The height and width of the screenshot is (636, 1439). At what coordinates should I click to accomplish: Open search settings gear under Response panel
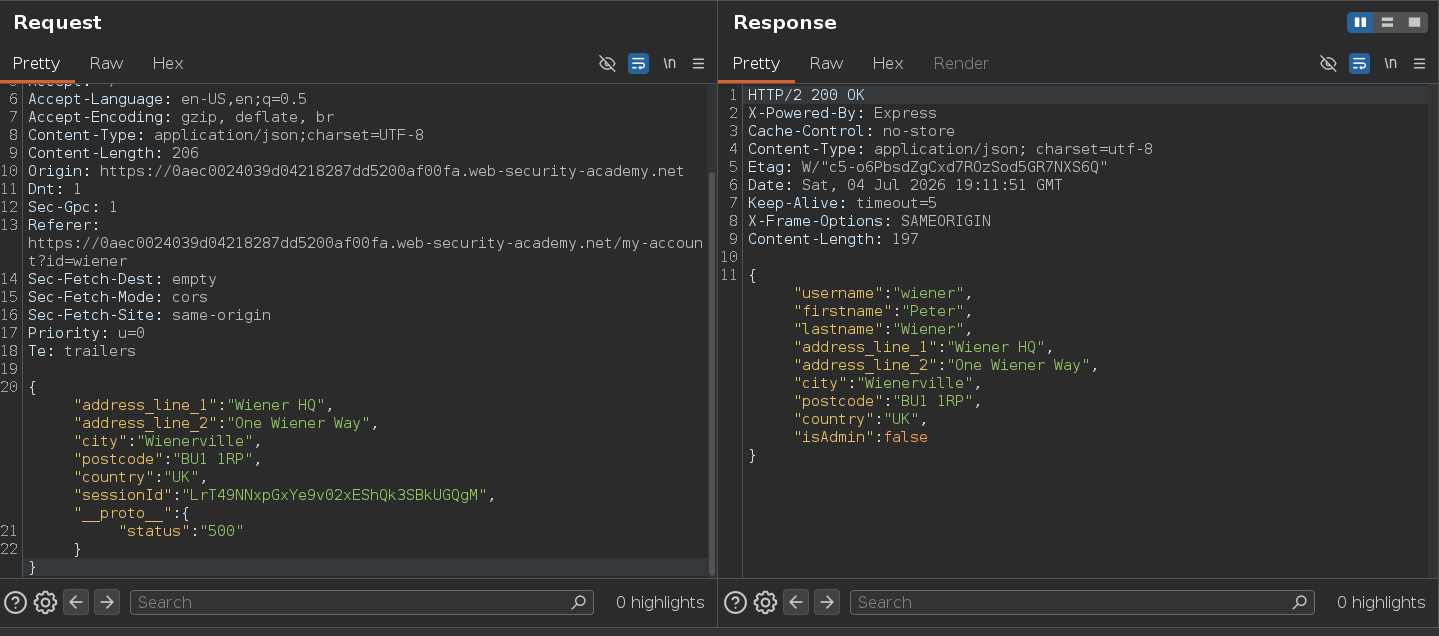pos(765,602)
